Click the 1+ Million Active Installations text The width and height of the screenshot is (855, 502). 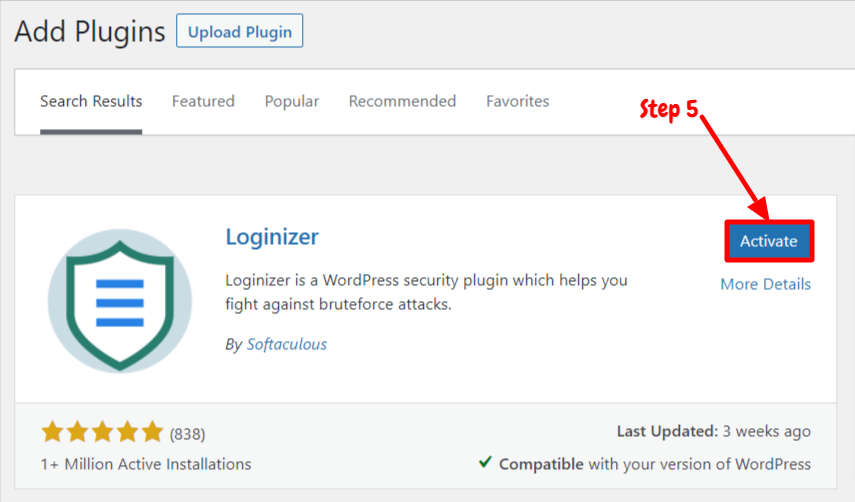pos(146,464)
